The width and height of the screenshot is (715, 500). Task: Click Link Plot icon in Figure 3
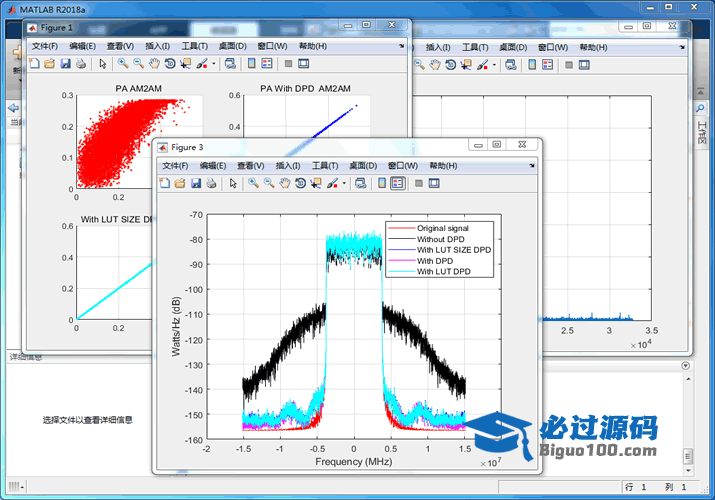[361, 183]
